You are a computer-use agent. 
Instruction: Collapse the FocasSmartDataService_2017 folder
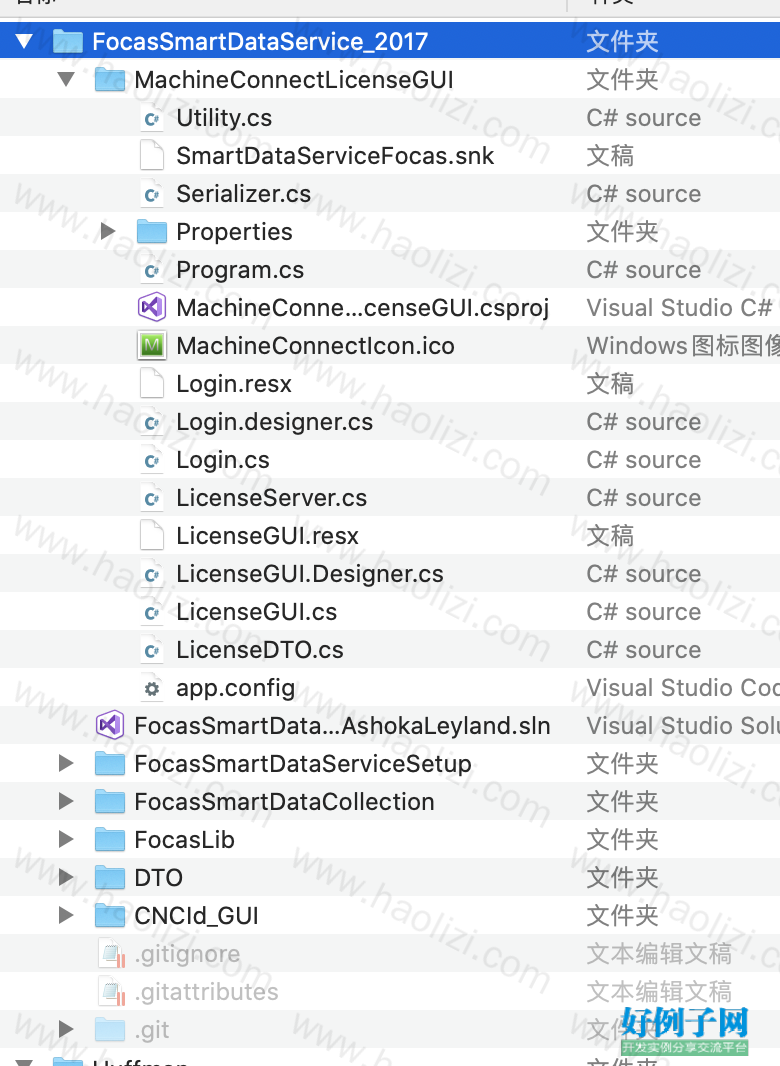pos(24,41)
